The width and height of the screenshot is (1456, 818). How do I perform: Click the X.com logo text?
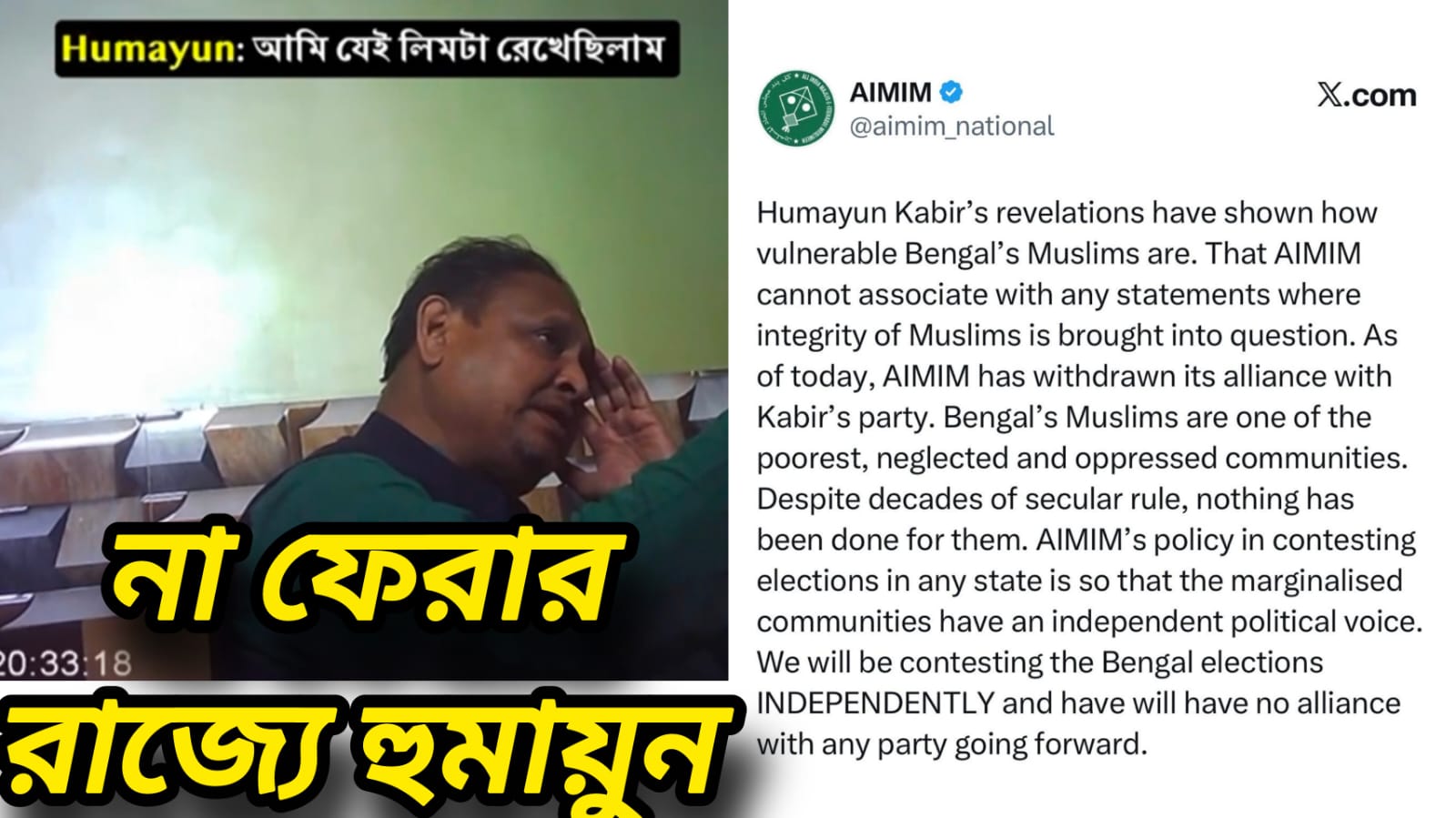(x=1367, y=95)
